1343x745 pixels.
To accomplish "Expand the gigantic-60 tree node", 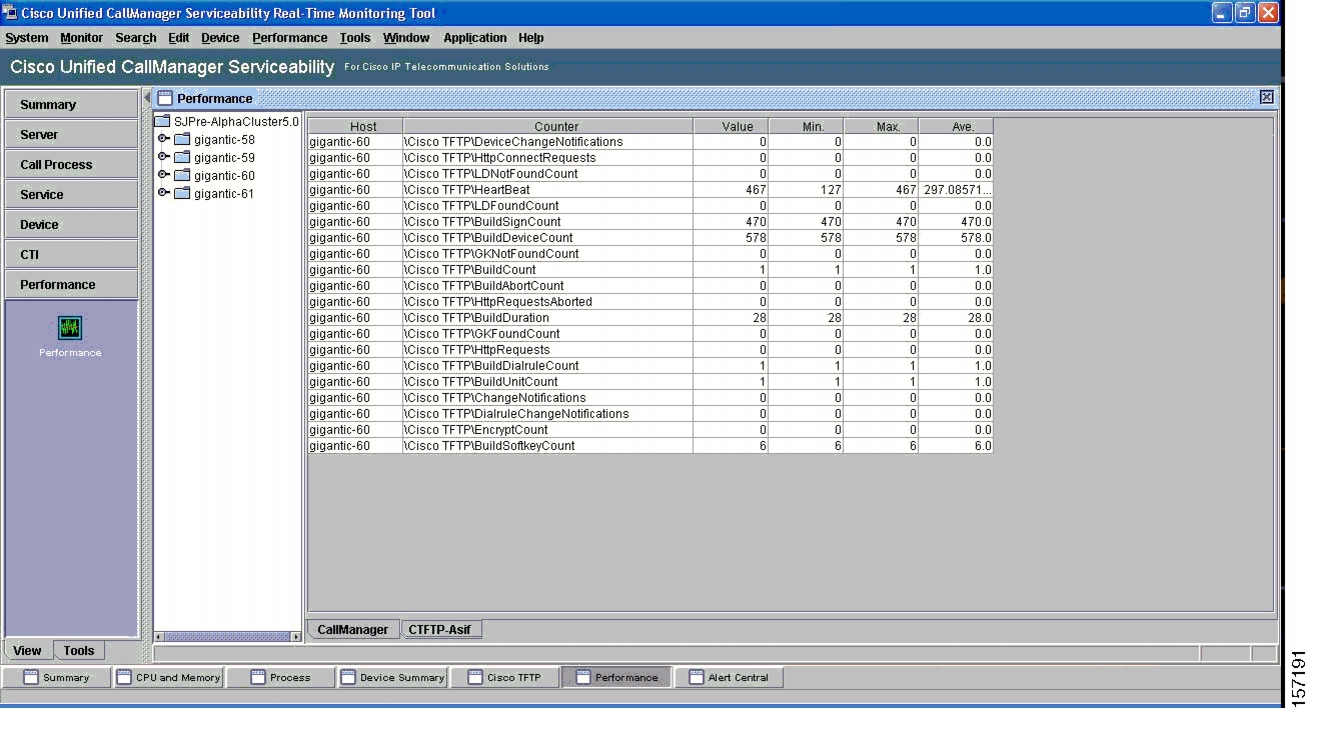I will coord(163,176).
